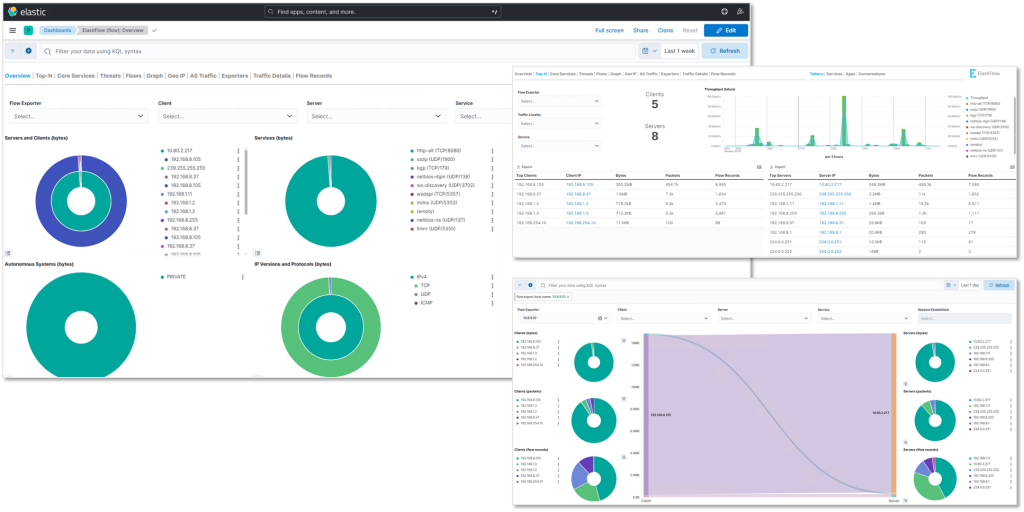Expand the Flow Exporter dropdown
The height and width of the screenshot is (512, 1024).
pyautogui.click(x=76, y=116)
